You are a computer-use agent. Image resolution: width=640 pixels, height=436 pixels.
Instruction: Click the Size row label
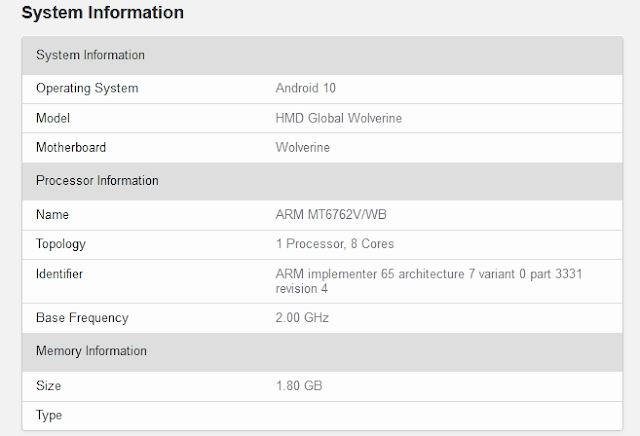[49, 386]
